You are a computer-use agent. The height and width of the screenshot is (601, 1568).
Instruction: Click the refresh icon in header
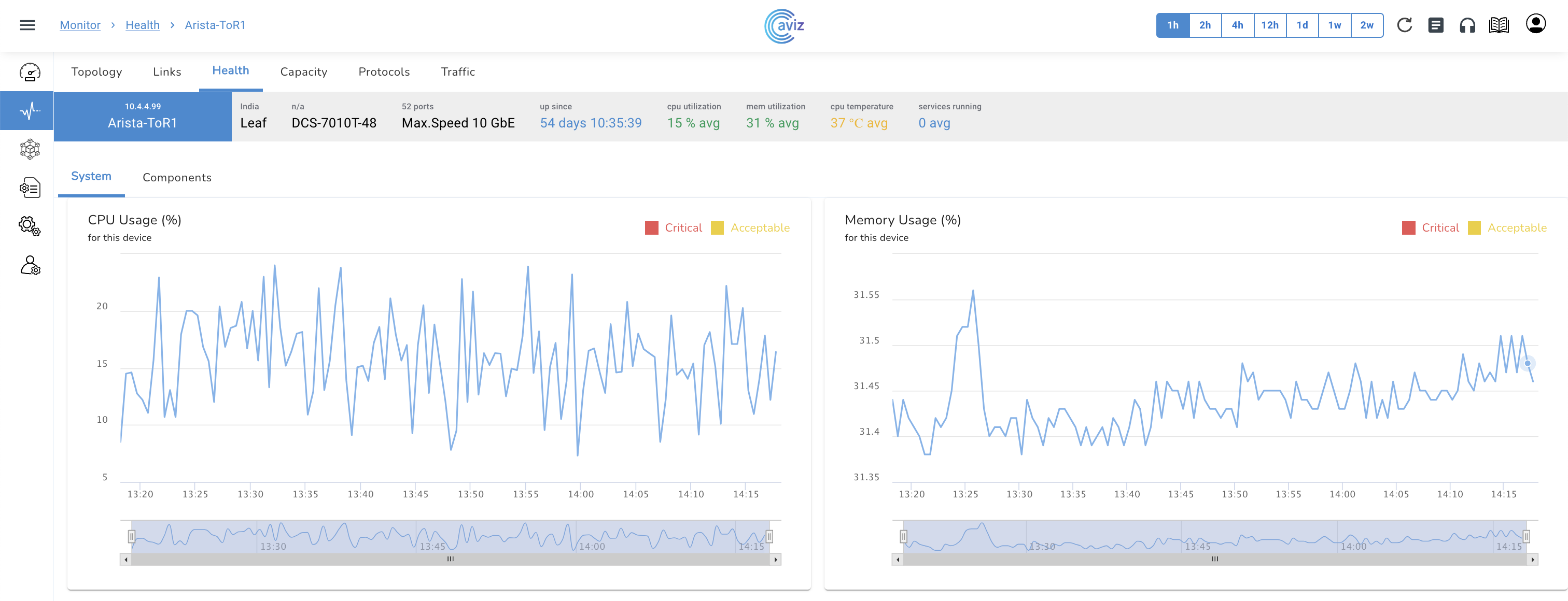point(1404,25)
